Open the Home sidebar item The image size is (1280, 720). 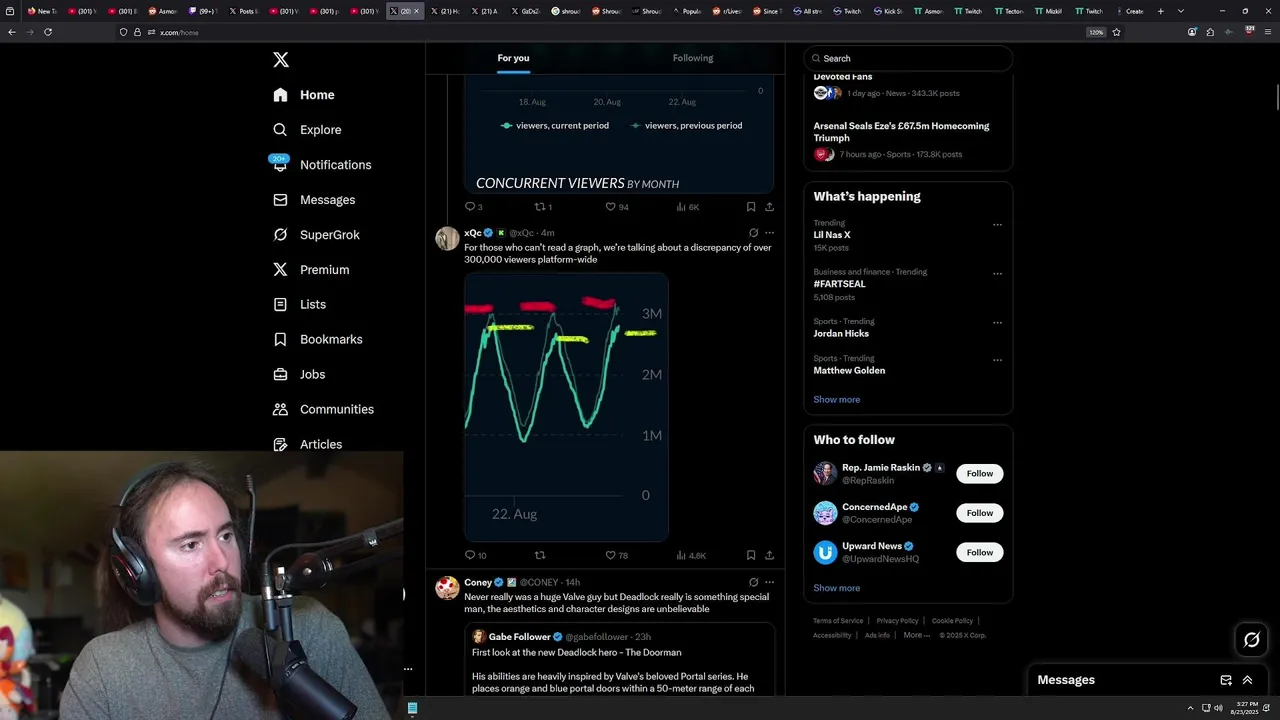pyautogui.click(x=304, y=95)
